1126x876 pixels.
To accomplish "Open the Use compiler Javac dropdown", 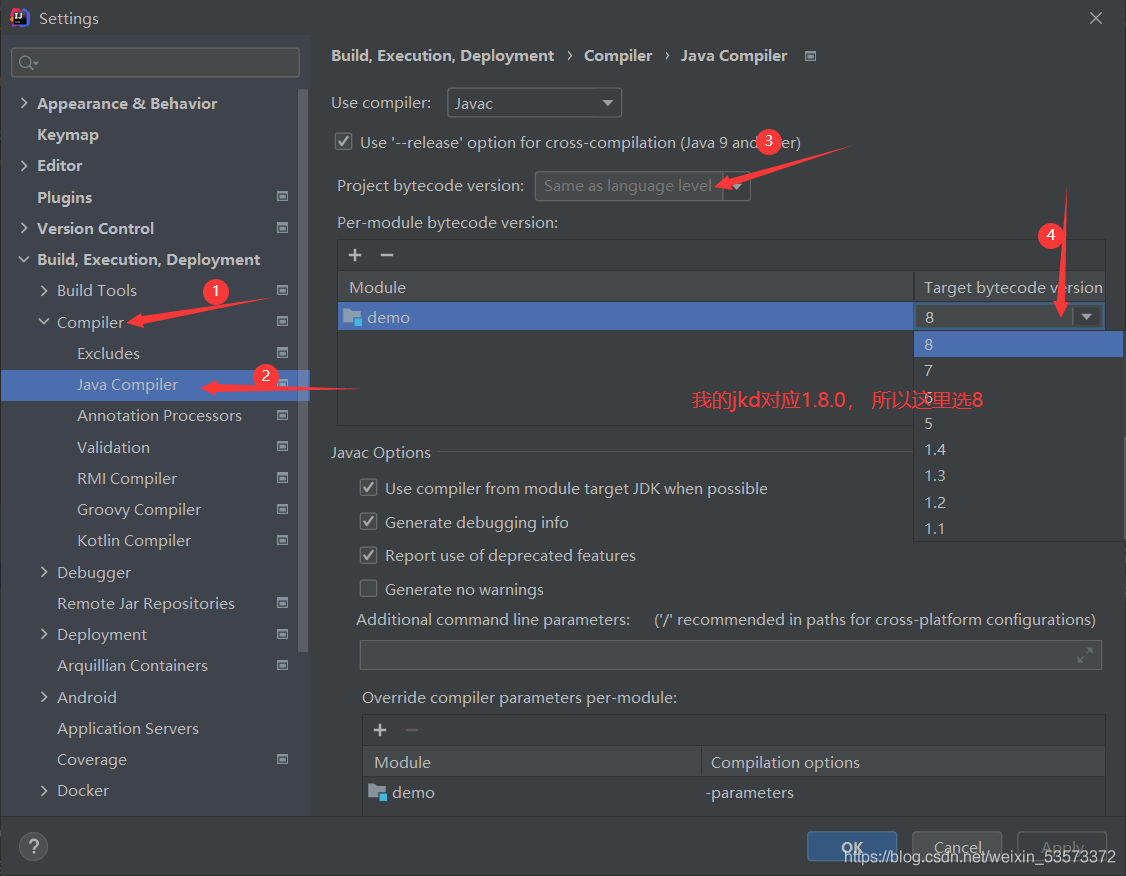I will point(534,103).
